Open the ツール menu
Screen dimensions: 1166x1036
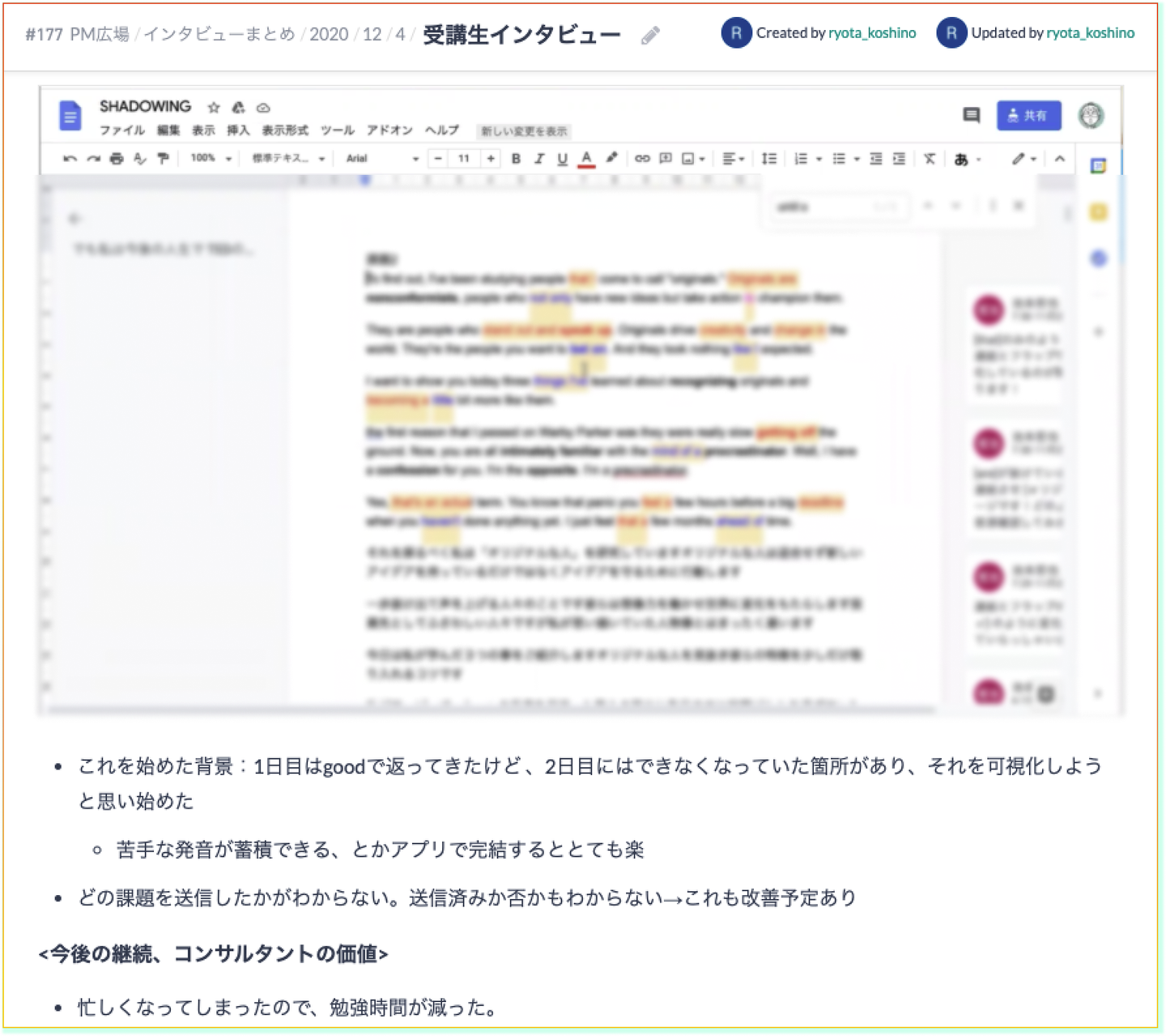[338, 130]
